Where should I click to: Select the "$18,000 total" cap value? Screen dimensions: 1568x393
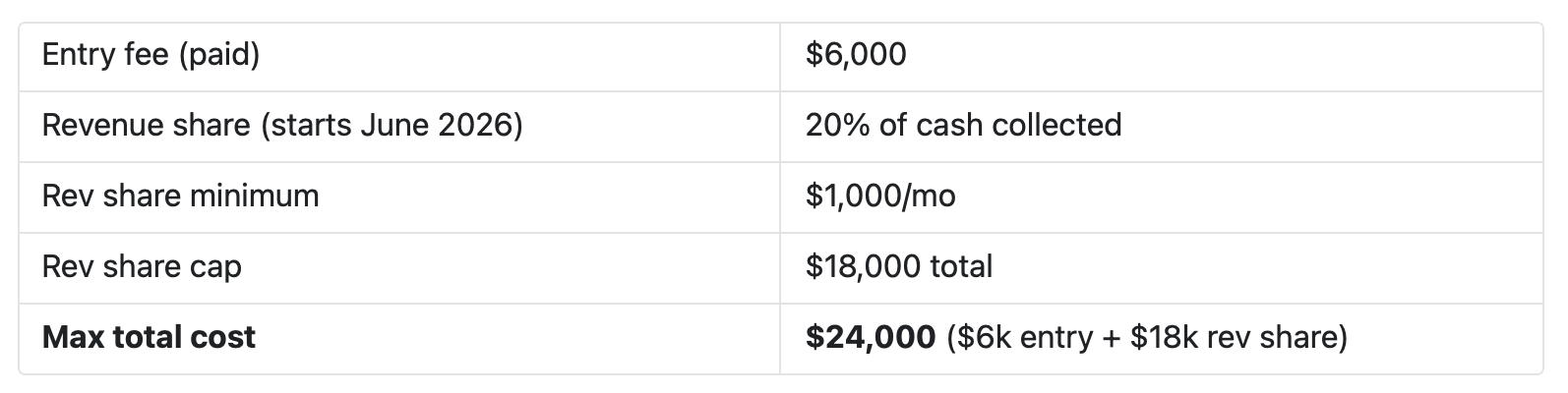pos(898,266)
